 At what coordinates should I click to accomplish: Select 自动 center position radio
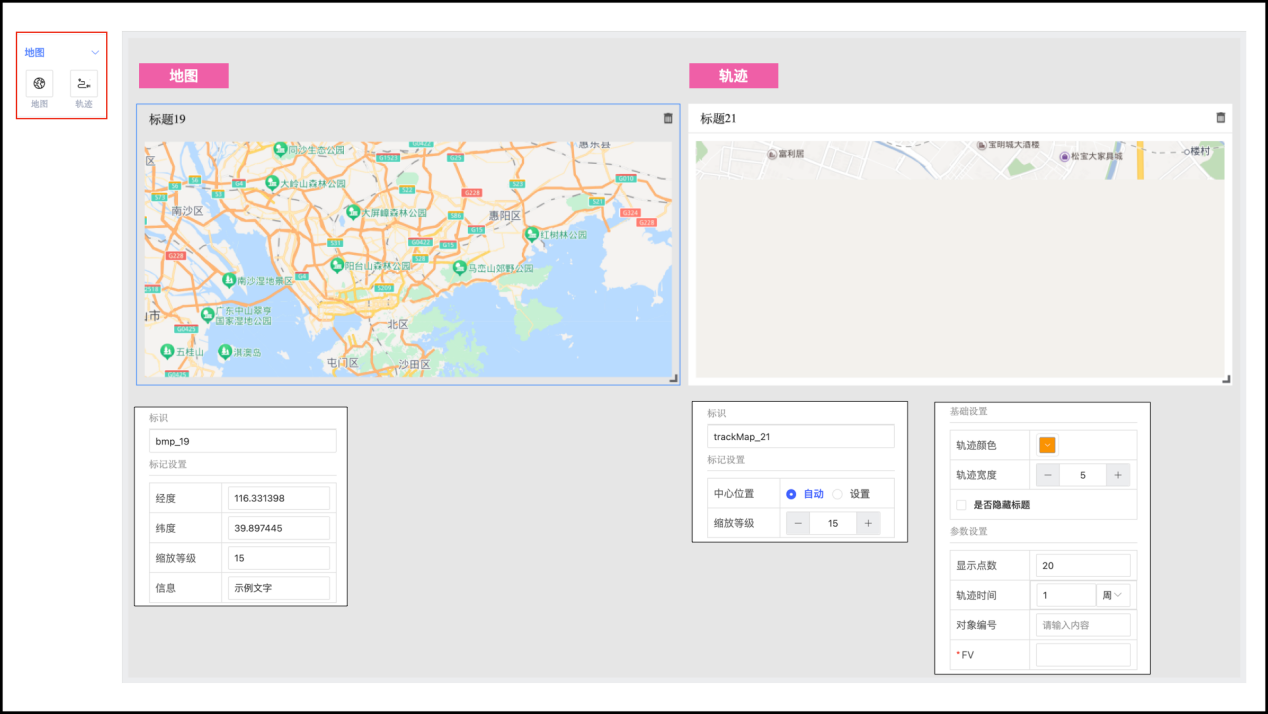tap(791, 494)
